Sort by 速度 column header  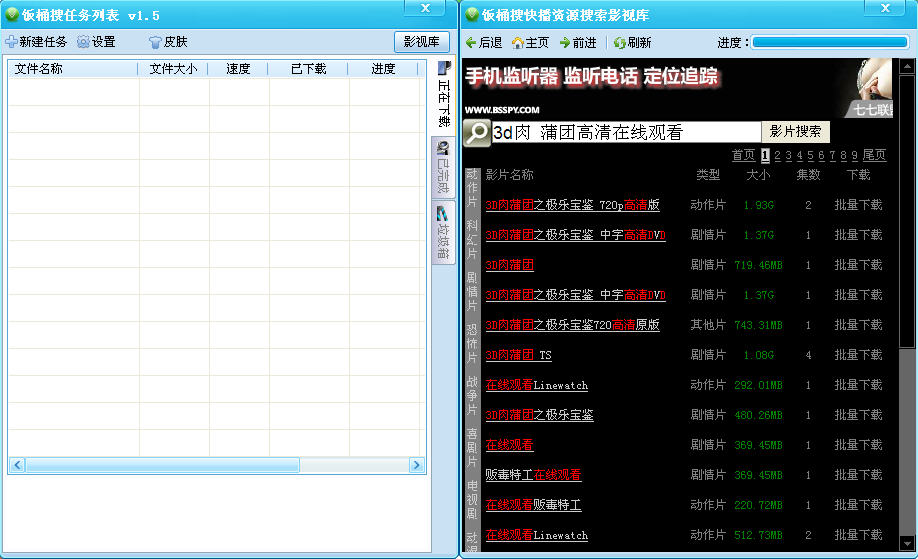238,69
